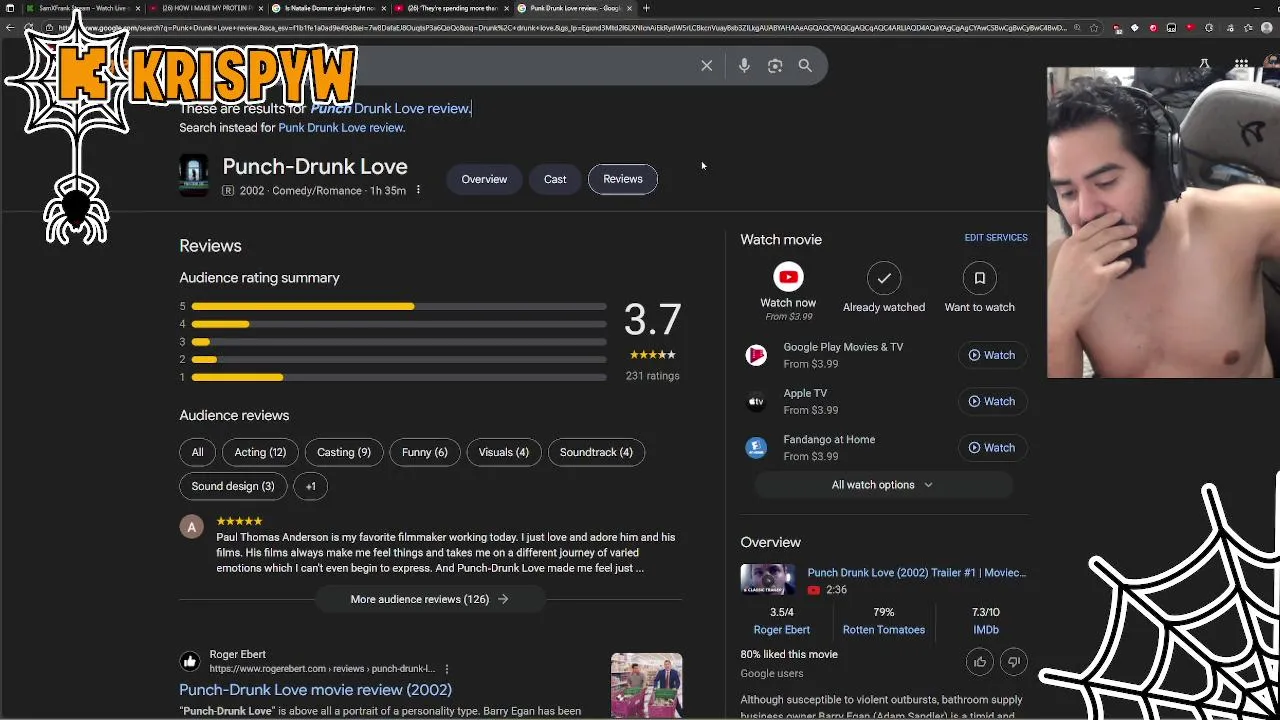Close the Punk Drunk Love review tab
The height and width of the screenshot is (720, 1280).
(x=629, y=8)
